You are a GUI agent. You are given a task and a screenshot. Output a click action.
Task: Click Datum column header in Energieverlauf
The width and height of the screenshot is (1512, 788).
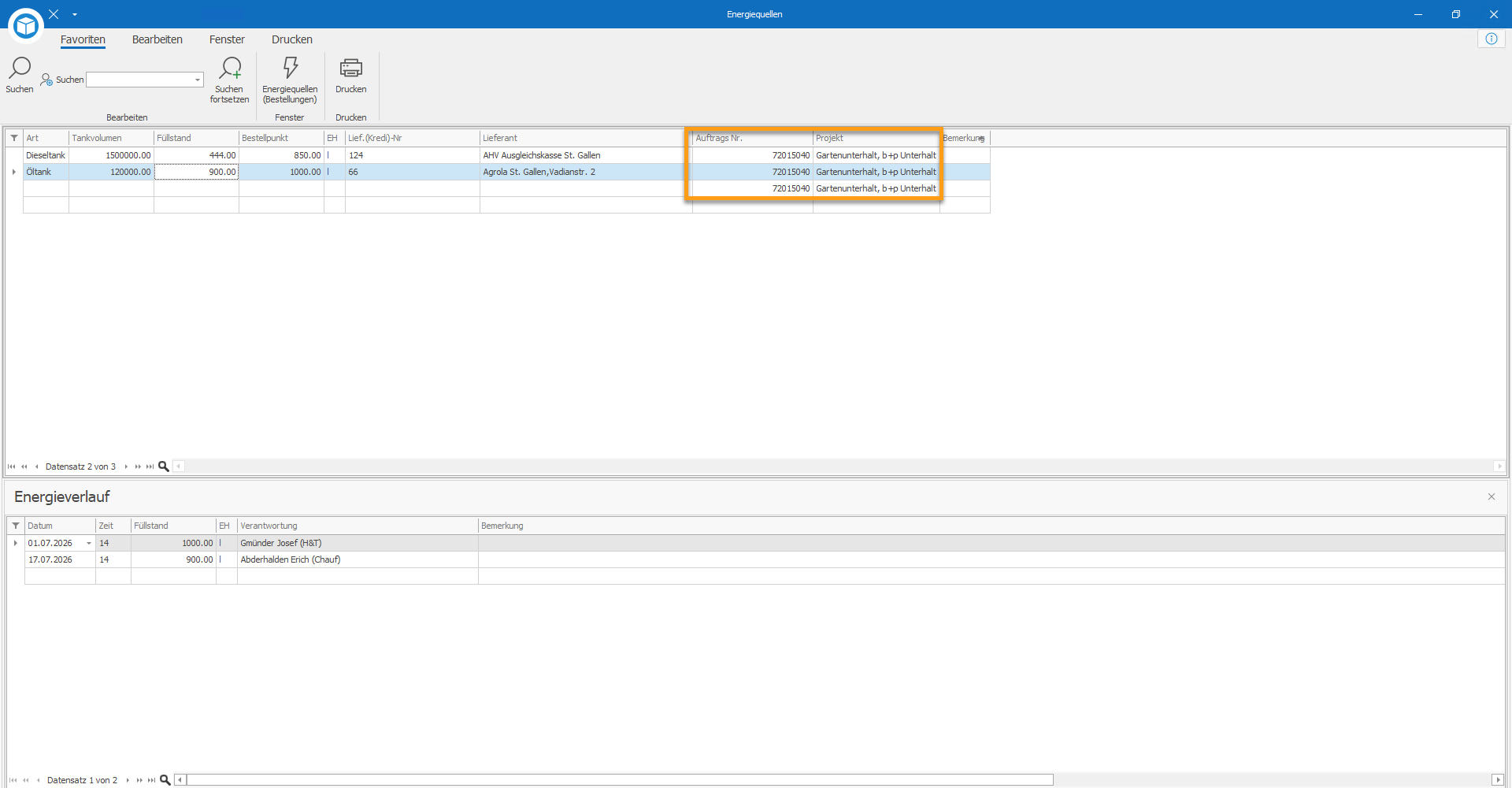click(x=60, y=526)
